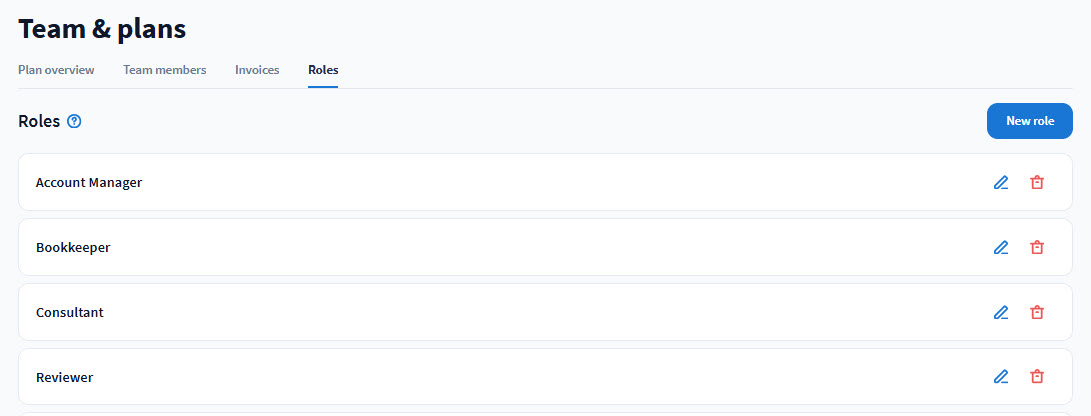1091x416 pixels.
Task: Click the Consultant role pencil icon
Action: click(1001, 312)
